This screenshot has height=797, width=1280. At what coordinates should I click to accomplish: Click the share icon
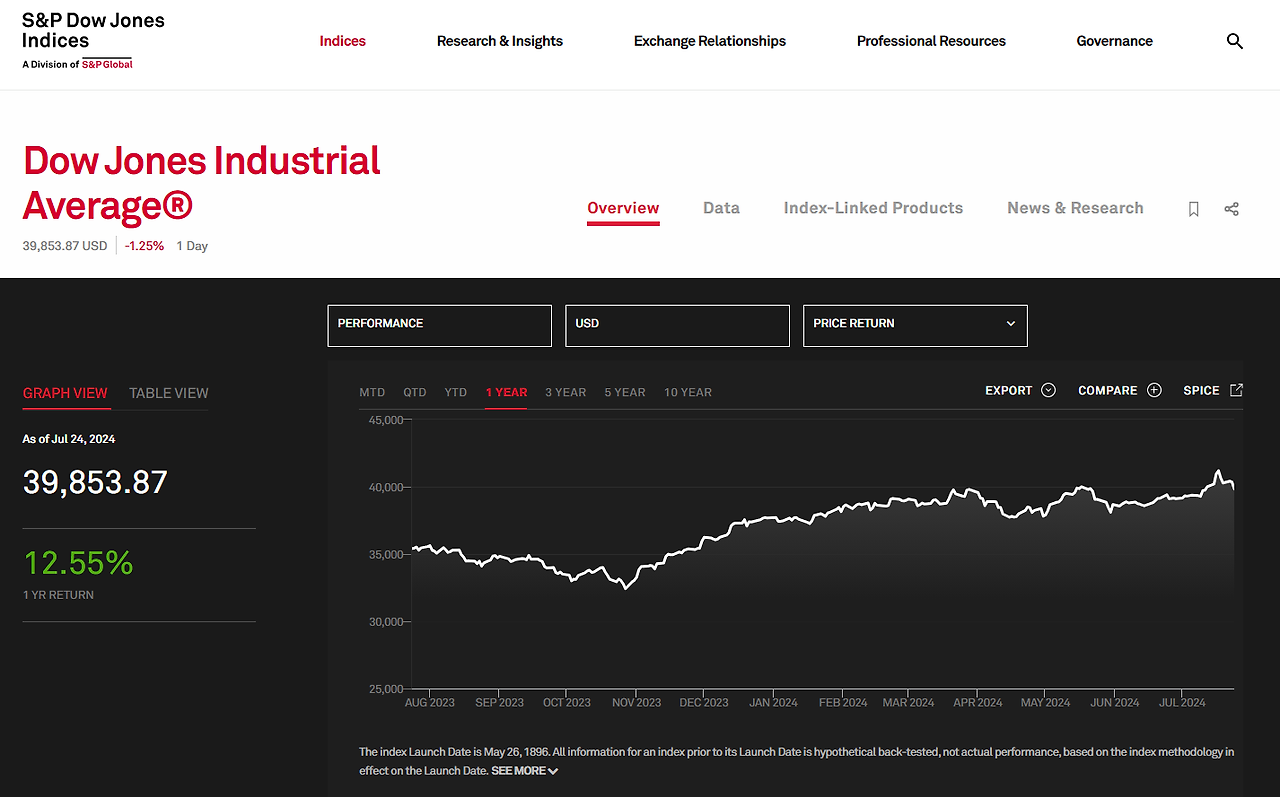(1231, 209)
